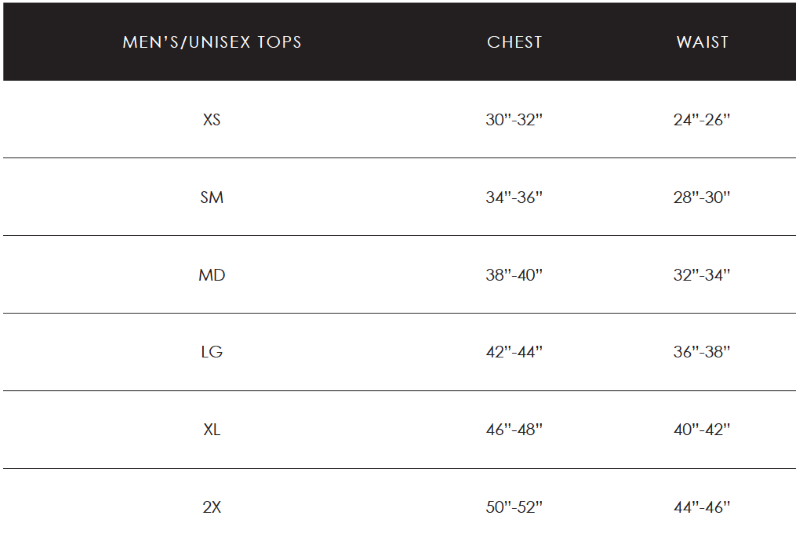Click the XL size label
Viewport: 800px width, 545px height.
211,430
